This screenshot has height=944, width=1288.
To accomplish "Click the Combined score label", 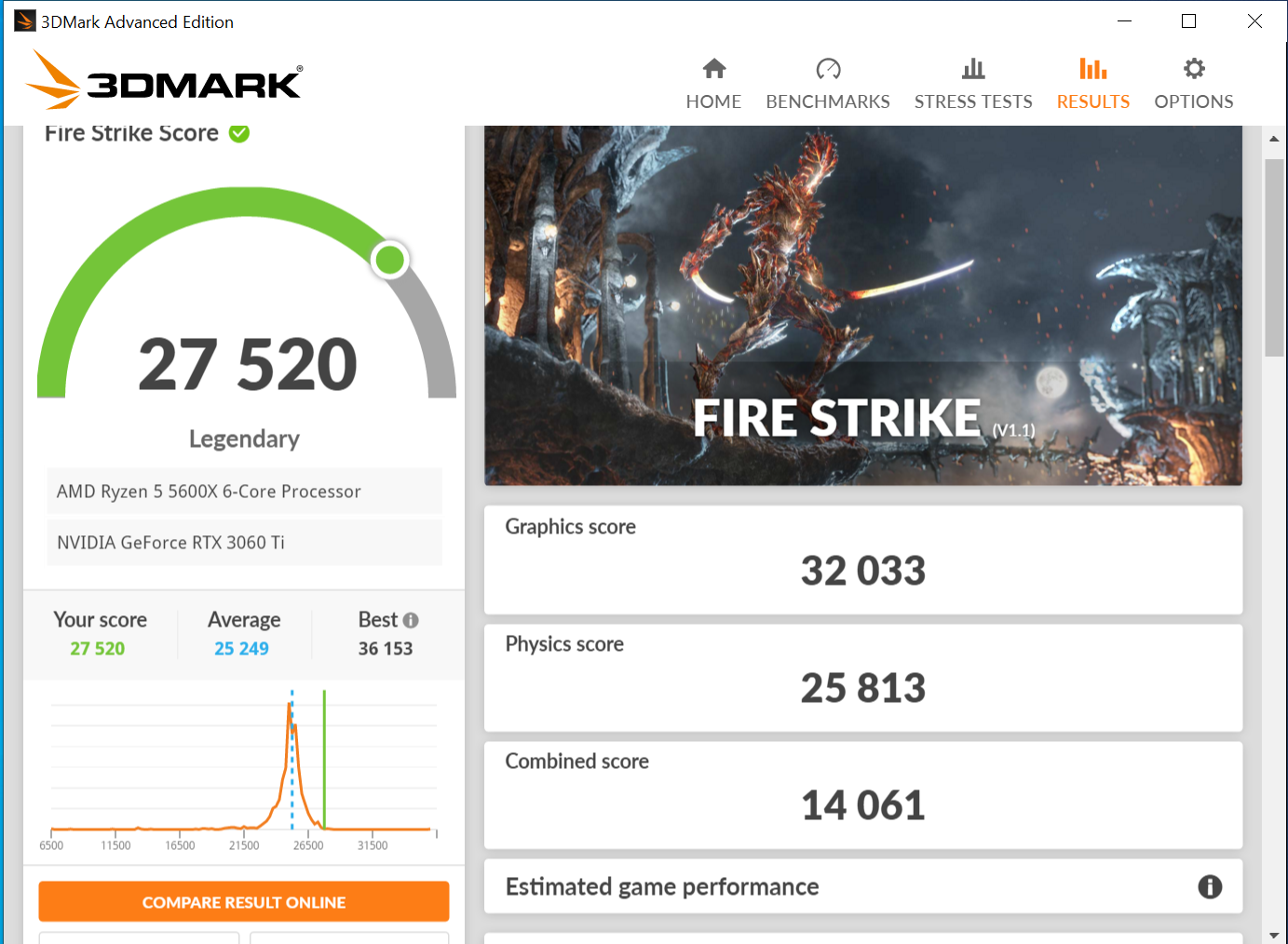I will (x=577, y=762).
